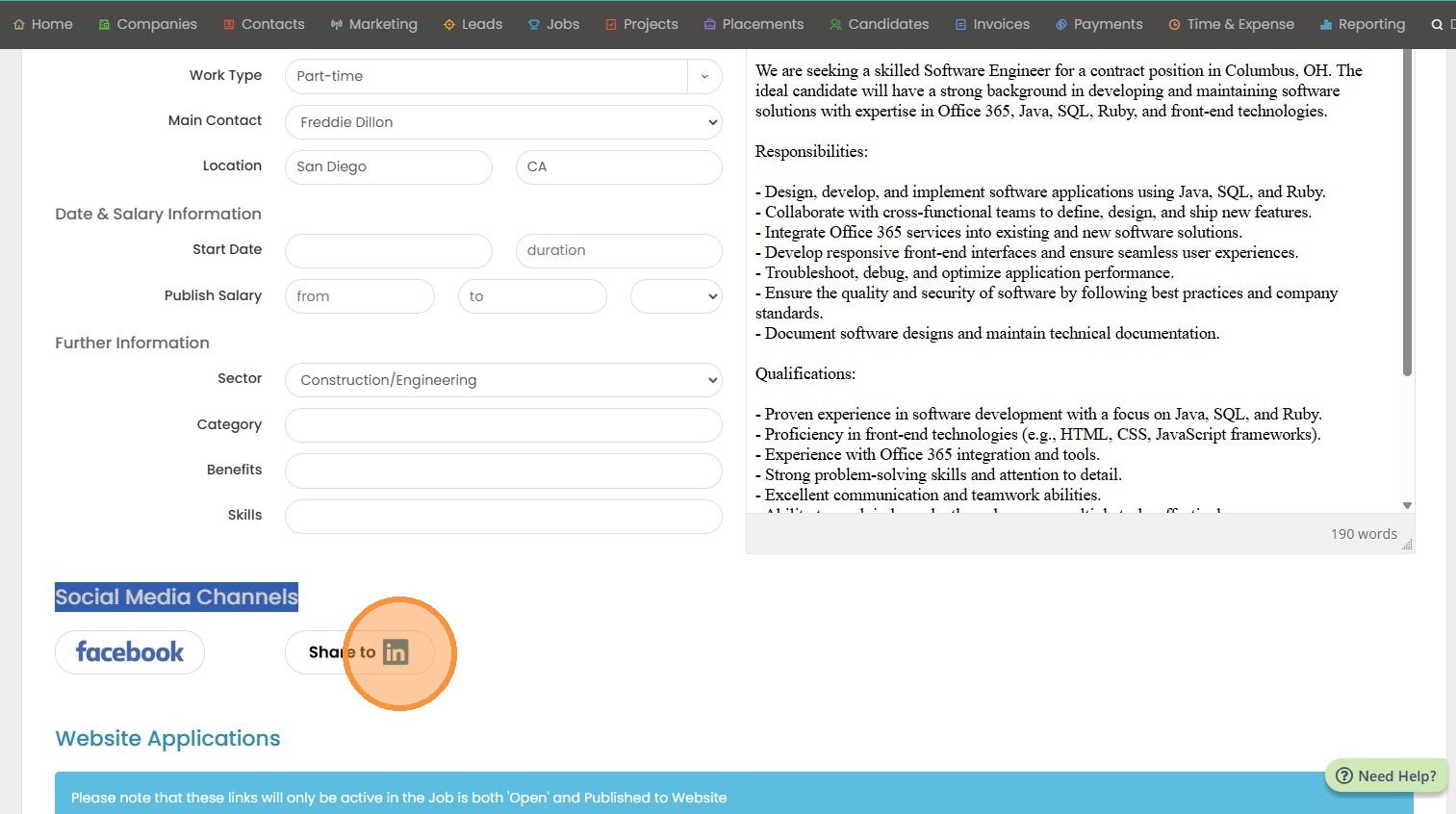The width and height of the screenshot is (1456, 814).
Task: Open the Sector dropdown showing Construction/Engineering
Action: (x=503, y=380)
